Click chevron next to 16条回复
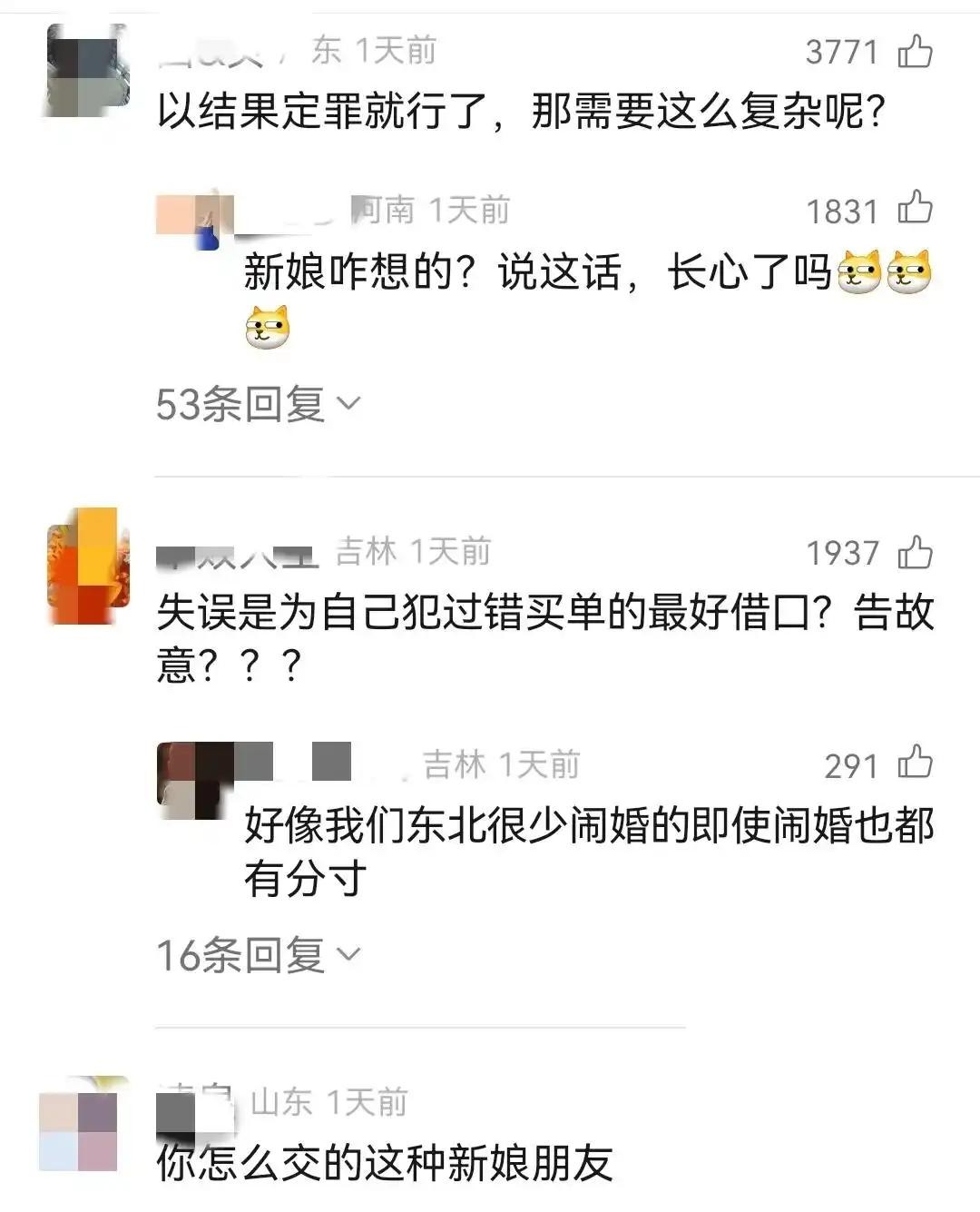 tap(348, 955)
